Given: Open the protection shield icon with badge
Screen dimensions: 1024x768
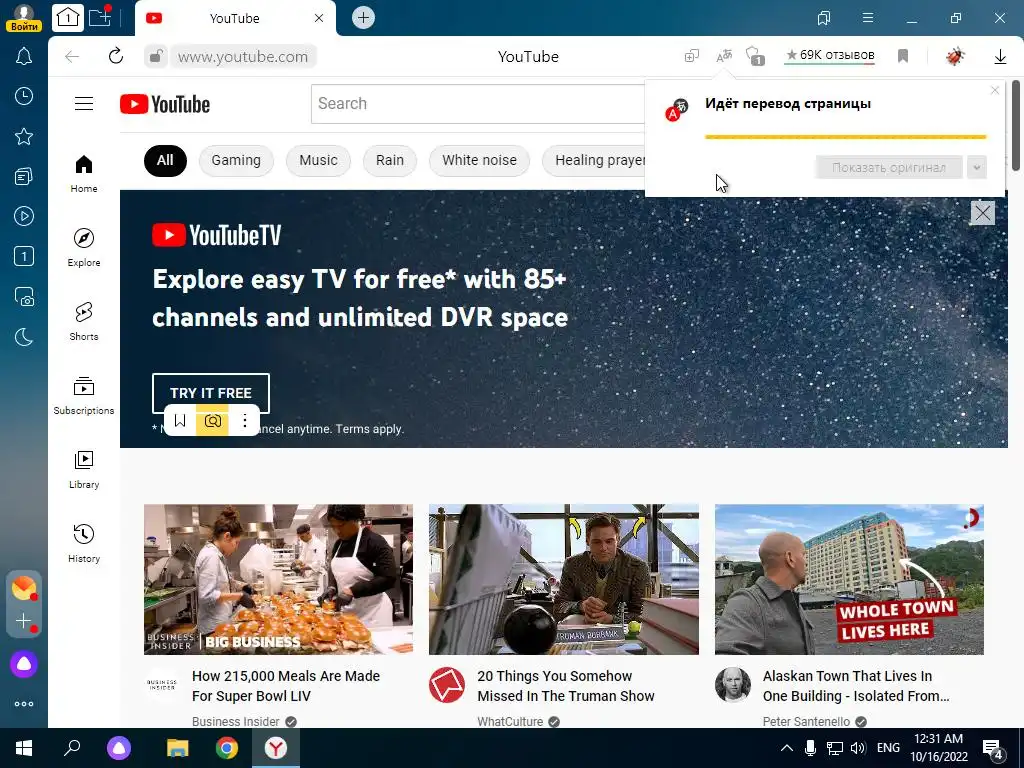Looking at the screenshot, I should [755, 56].
